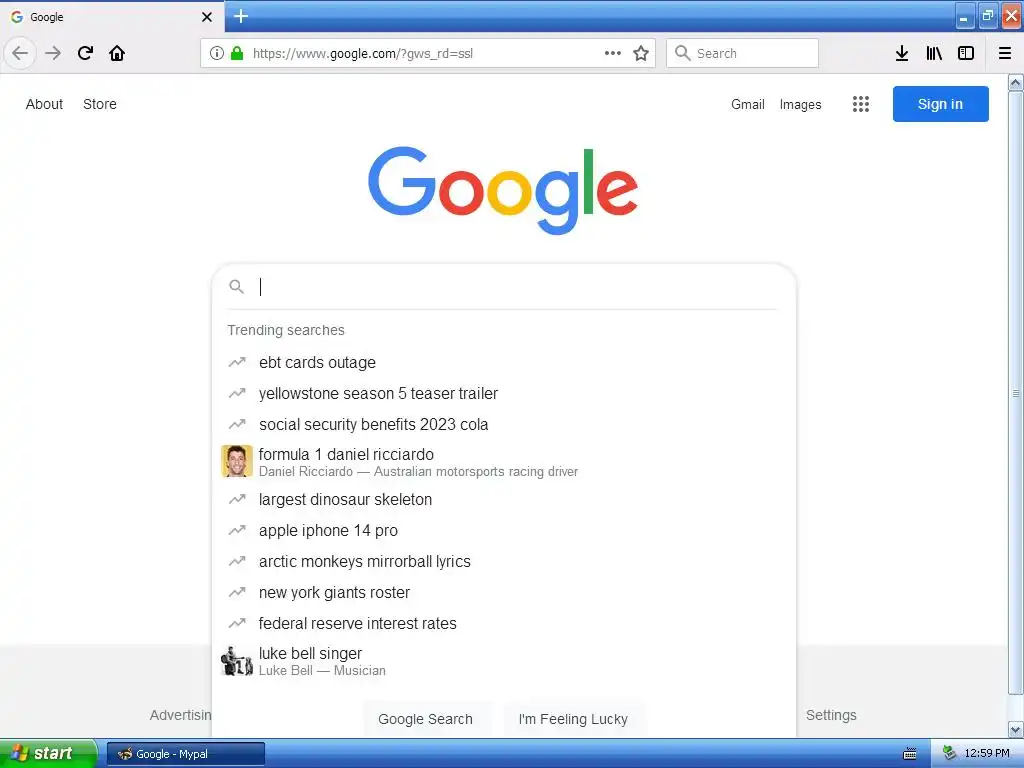Click trending arrow beside new york giants roster
This screenshot has width=1024, height=768.
(x=236, y=592)
